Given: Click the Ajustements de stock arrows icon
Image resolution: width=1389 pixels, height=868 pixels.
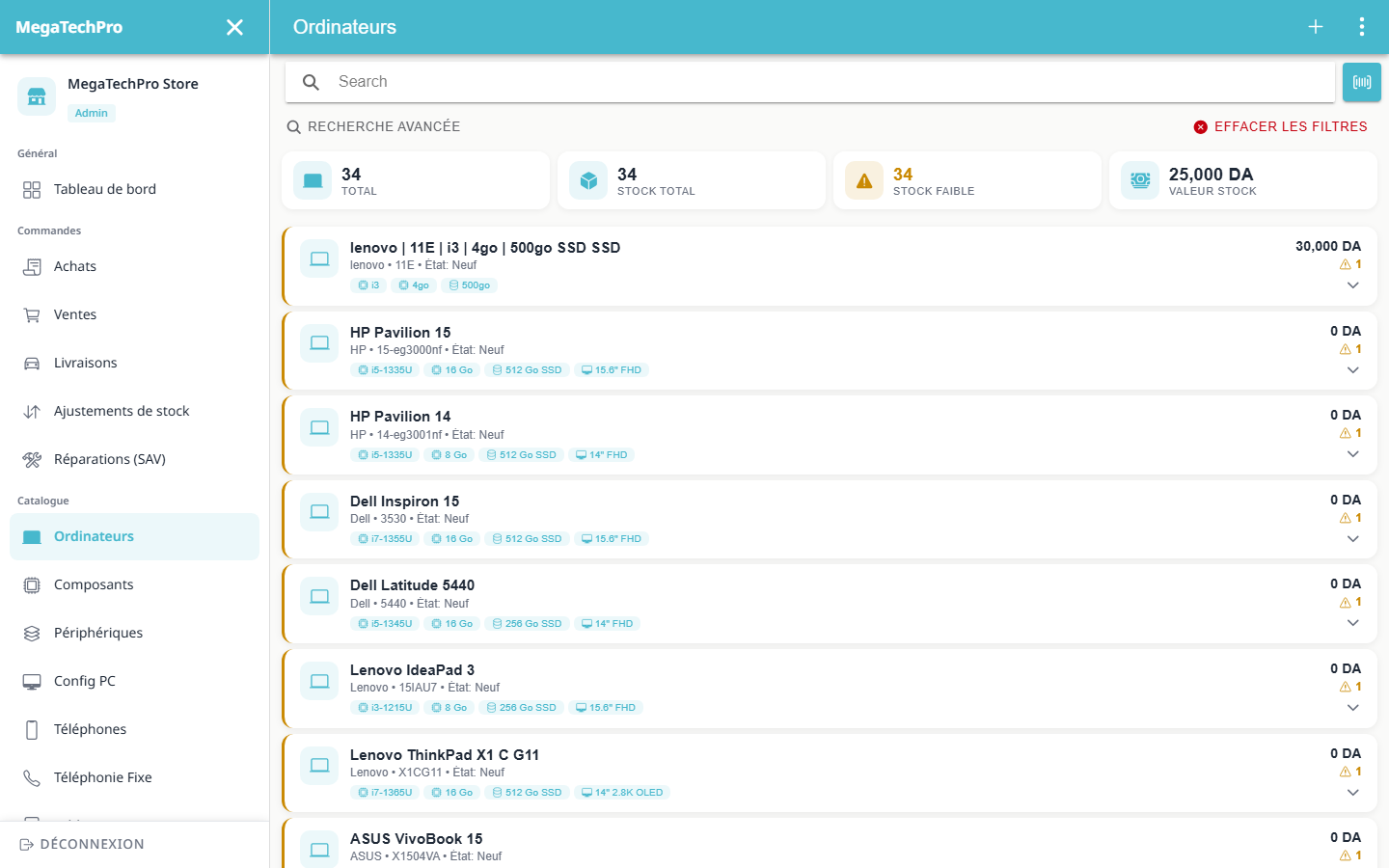Looking at the screenshot, I should pos(32,412).
